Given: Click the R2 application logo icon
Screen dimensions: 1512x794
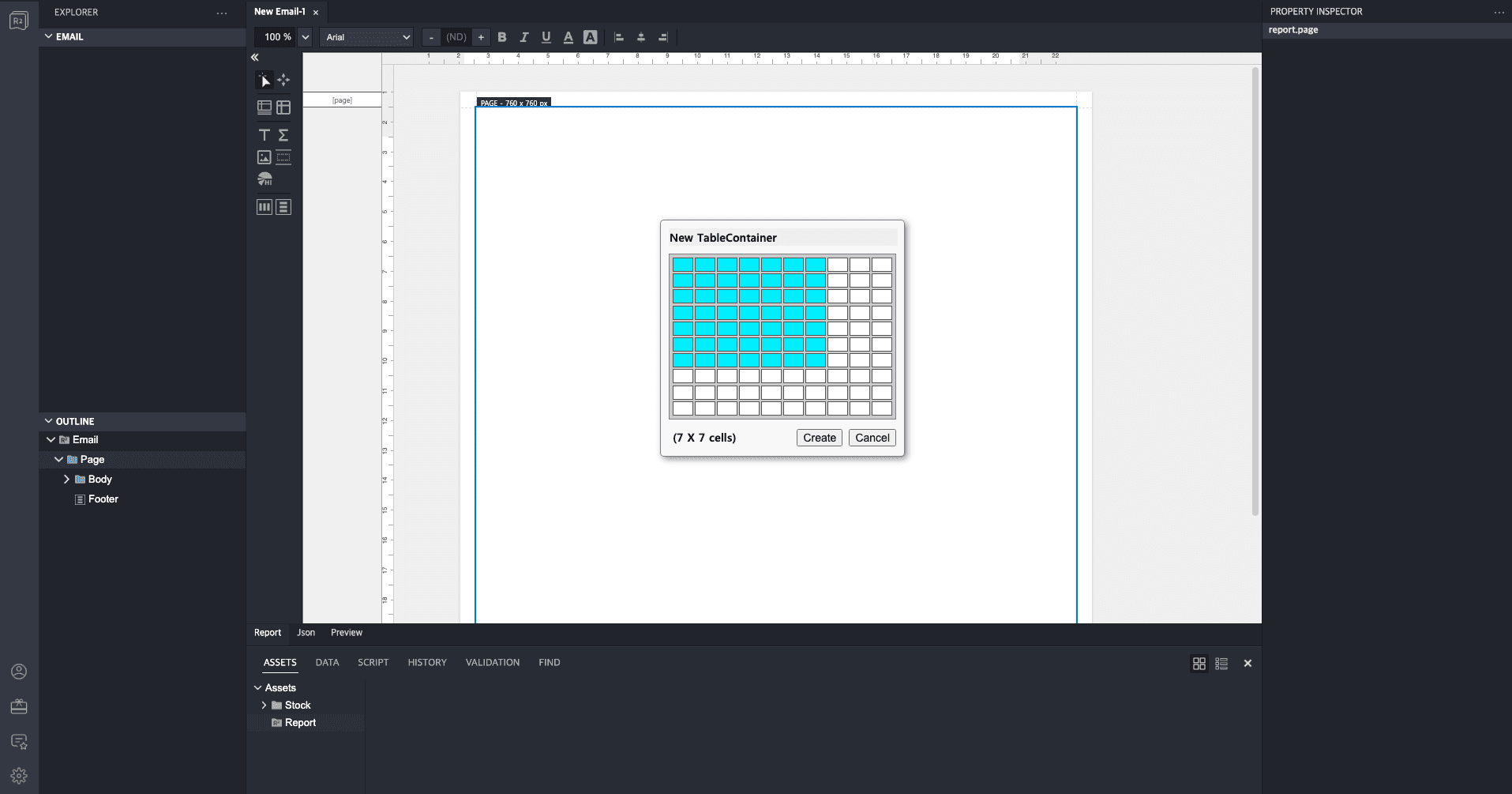Looking at the screenshot, I should (19, 21).
